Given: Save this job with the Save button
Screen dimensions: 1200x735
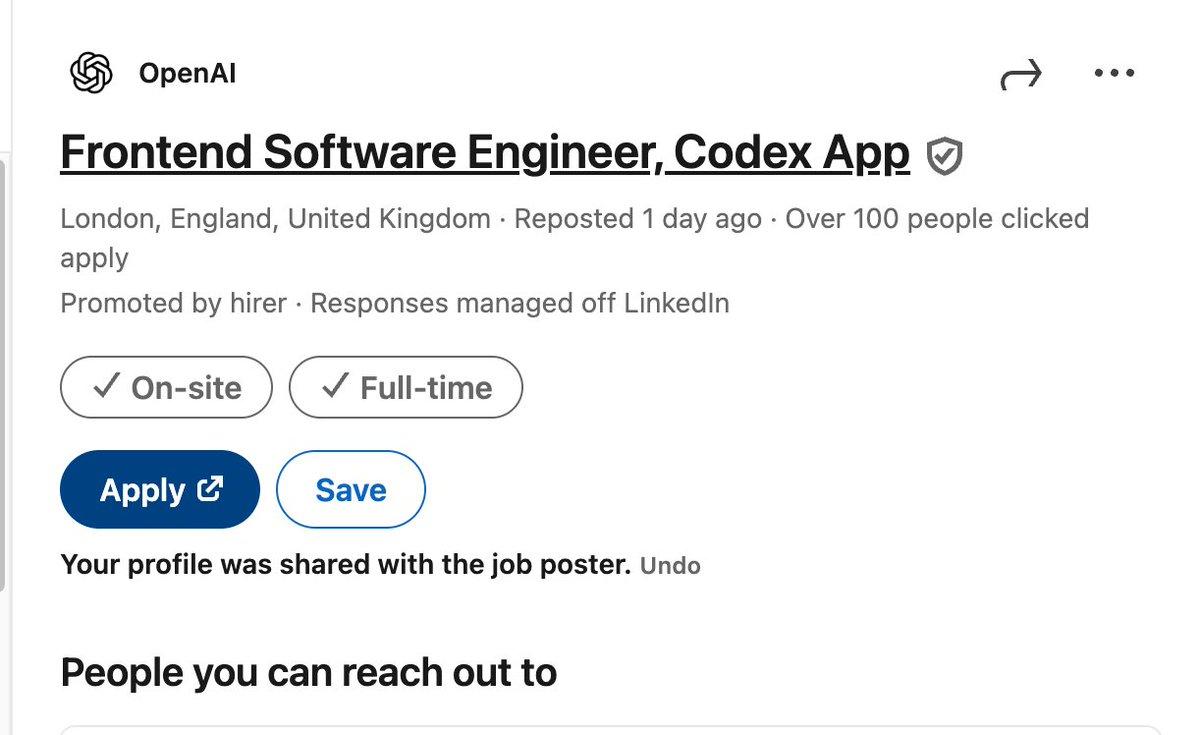Looking at the screenshot, I should point(350,489).
